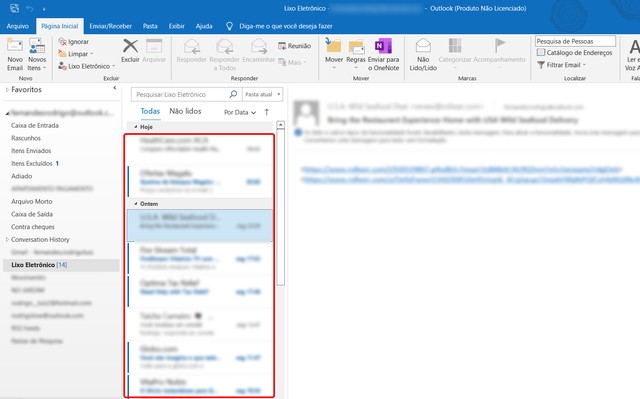The width and height of the screenshot is (640, 399).
Task: Click the search magnifier icon
Action: point(233,94)
